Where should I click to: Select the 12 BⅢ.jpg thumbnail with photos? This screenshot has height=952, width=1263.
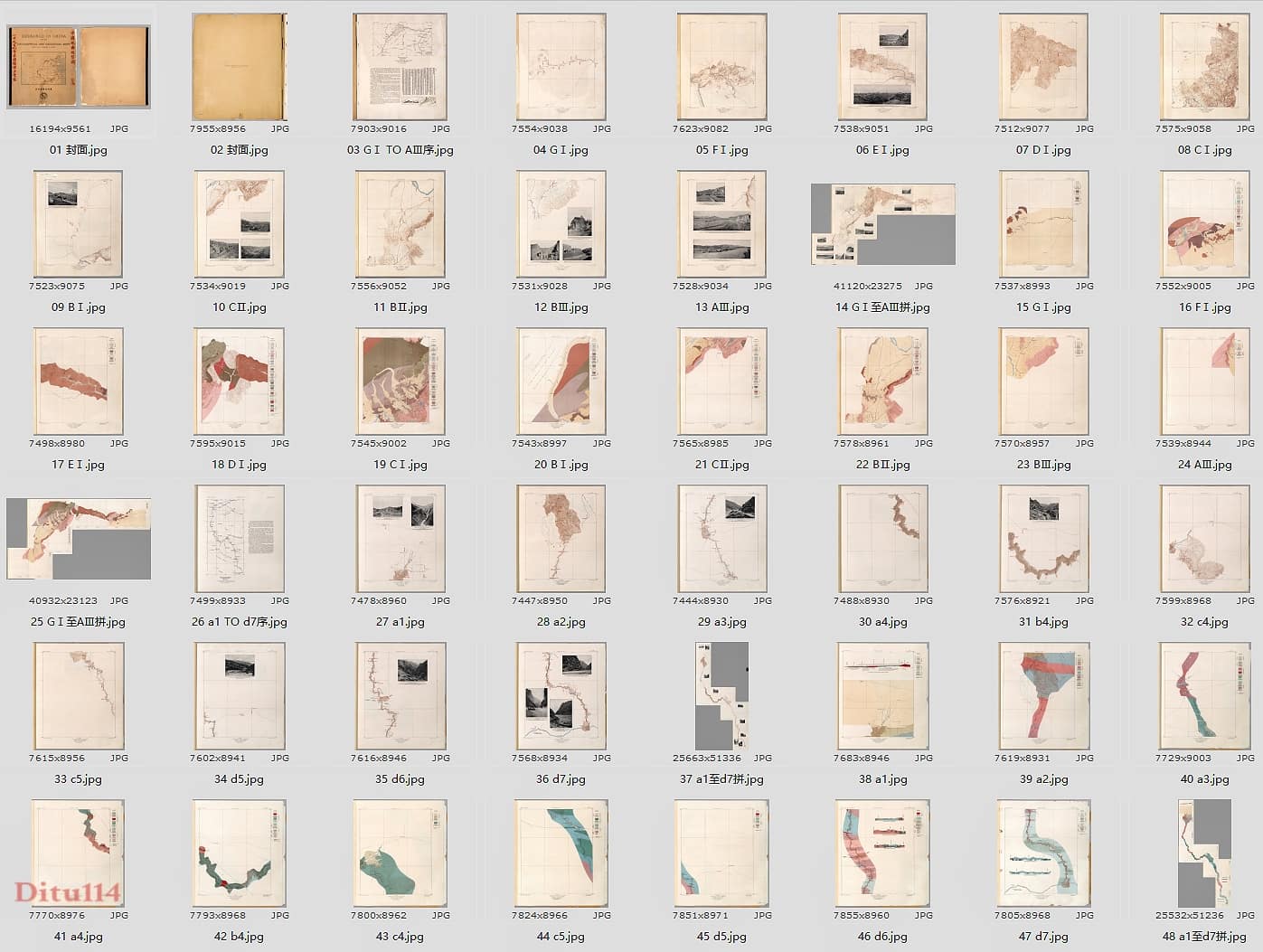click(561, 224)
